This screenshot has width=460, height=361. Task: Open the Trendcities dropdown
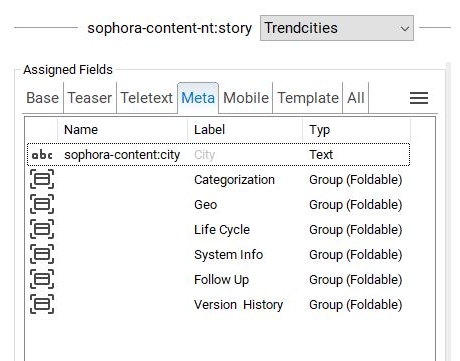[x=337, y=28]
